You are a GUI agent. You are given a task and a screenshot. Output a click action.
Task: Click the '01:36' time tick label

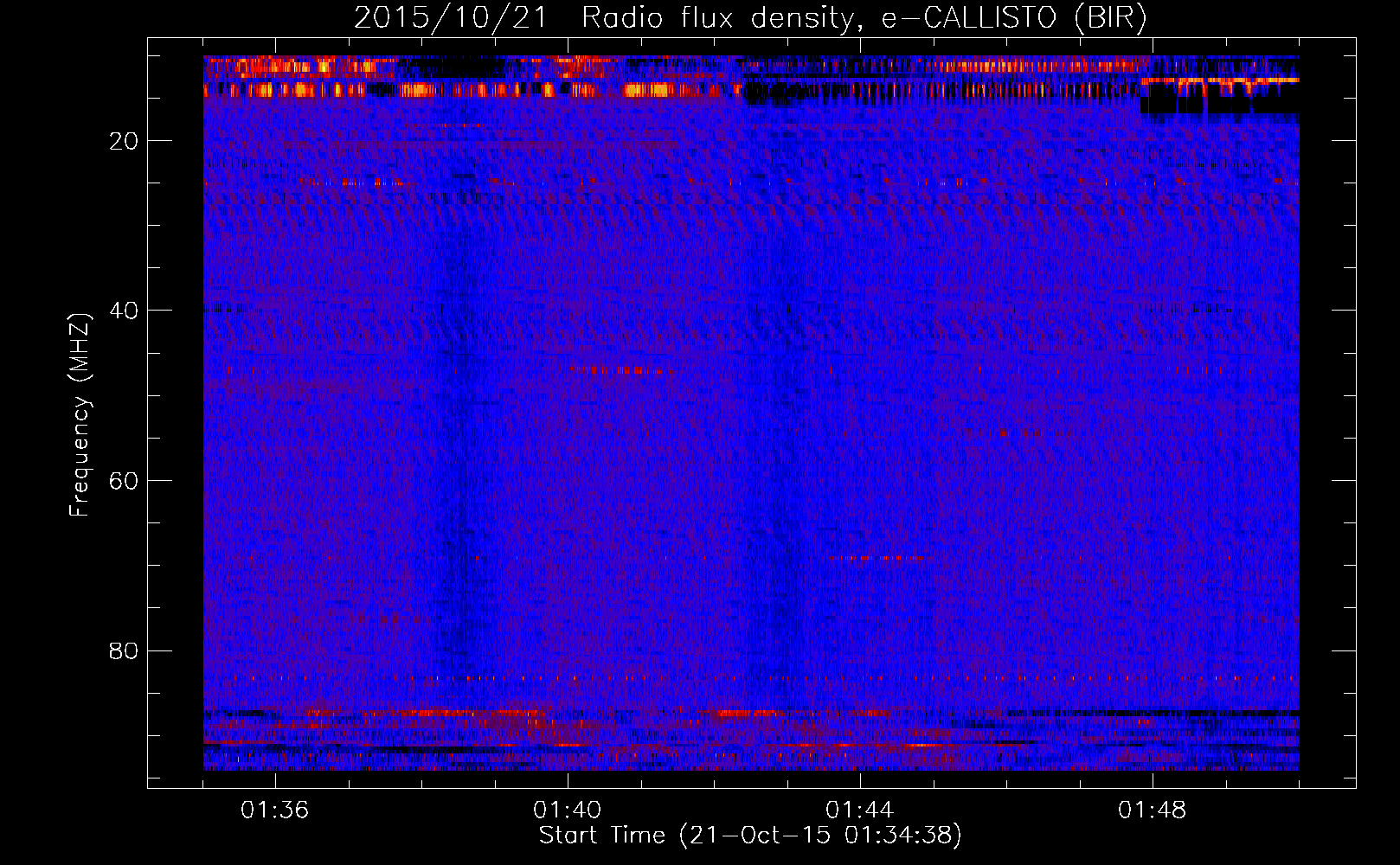(274, 811)
